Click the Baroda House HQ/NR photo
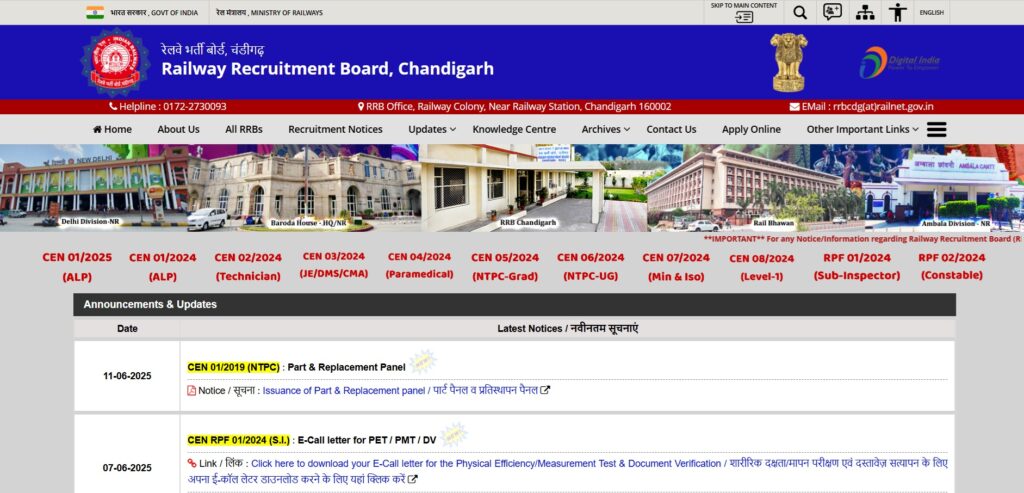Image resolution: width=1024 pixels, height=493 pixels. point(304,188)
